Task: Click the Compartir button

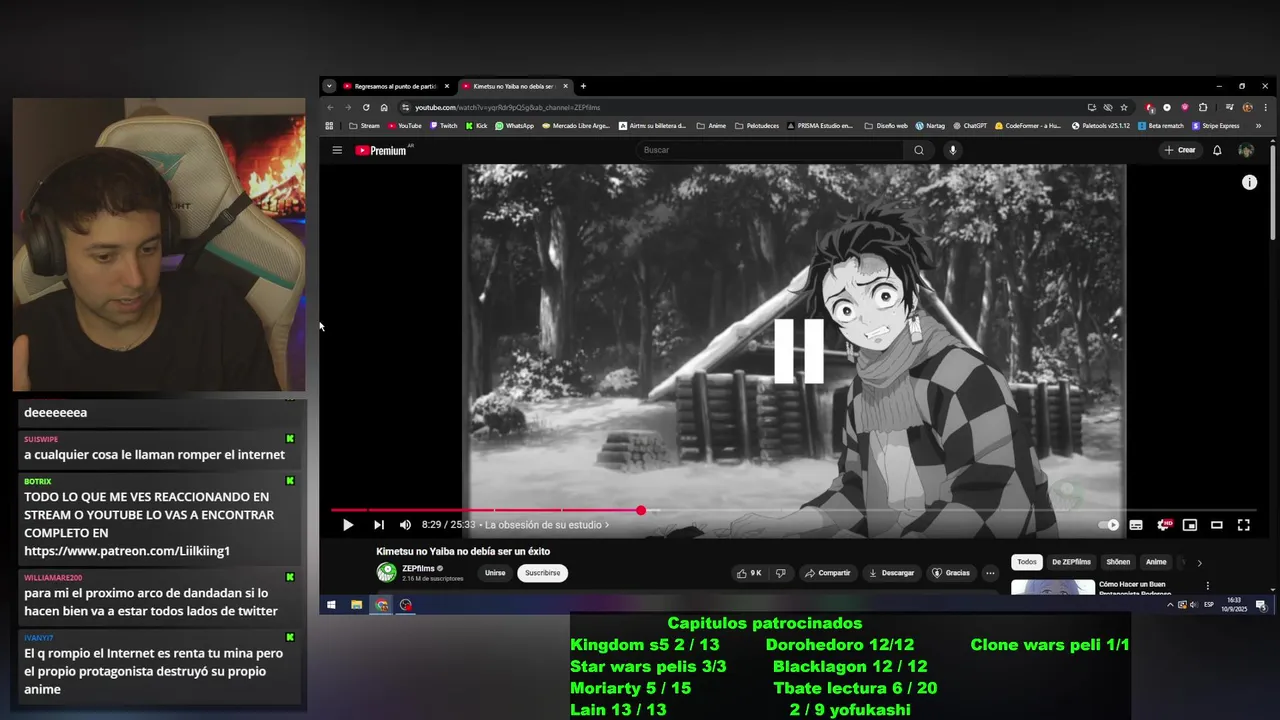Action: tap(828, 573)
